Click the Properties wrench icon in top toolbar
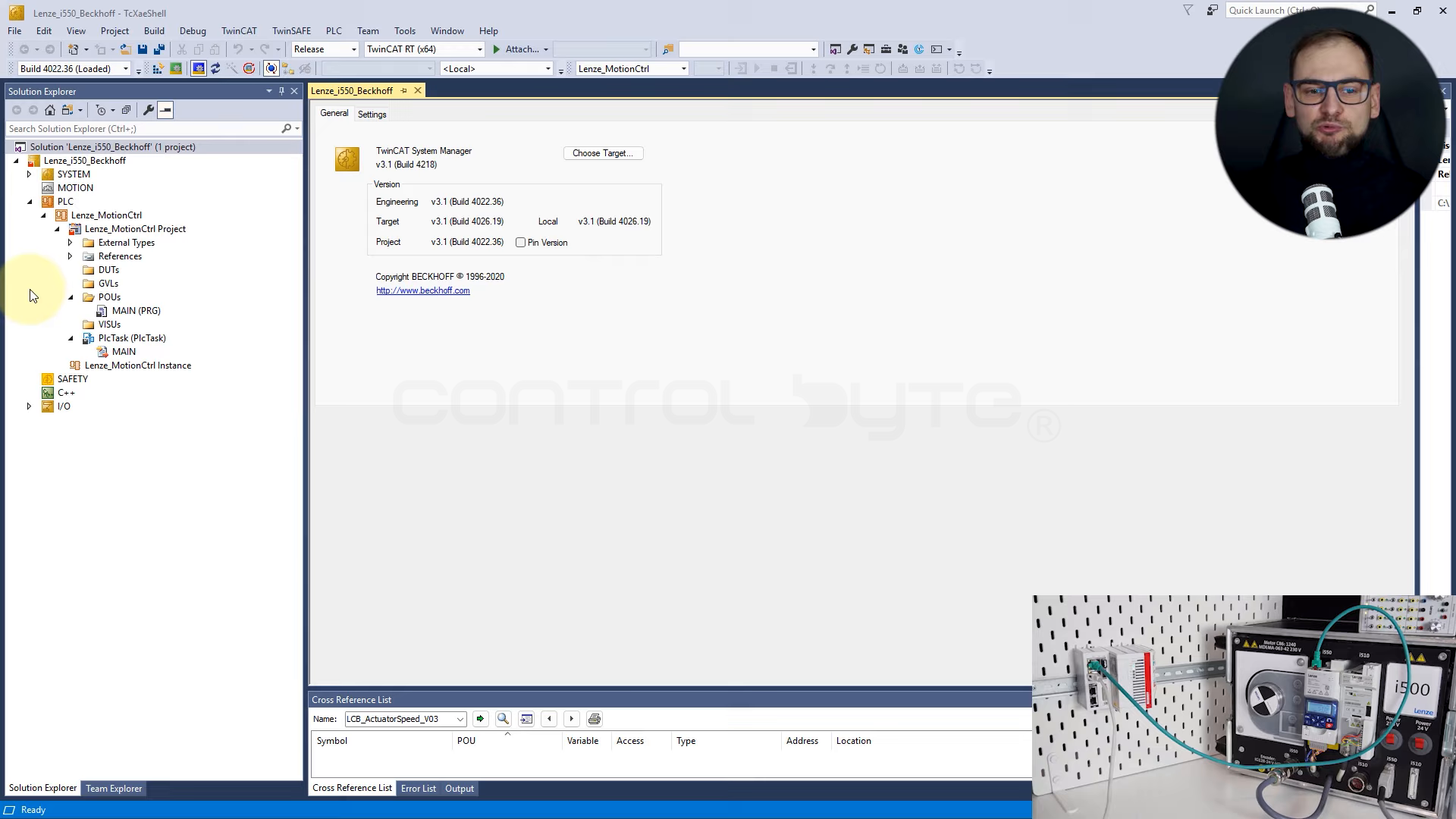The image size is (1456, 819). (x=852, y=49)
